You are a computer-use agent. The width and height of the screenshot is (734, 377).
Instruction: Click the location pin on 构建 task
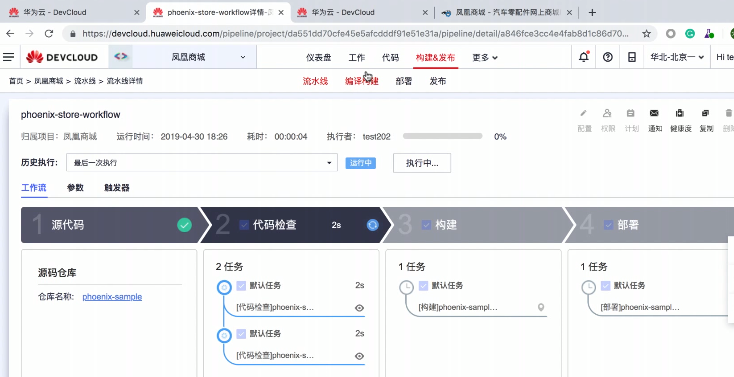coord(541,308)
